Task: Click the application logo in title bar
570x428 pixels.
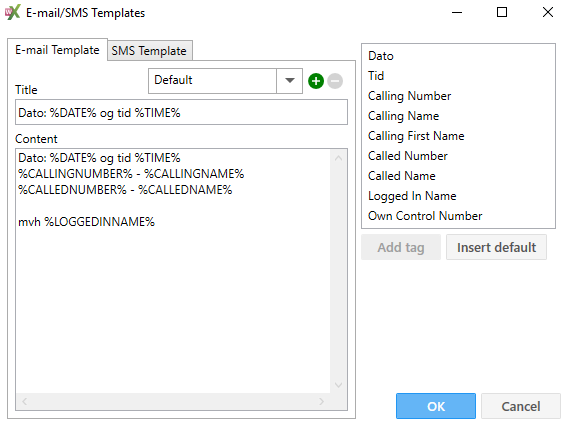Action: [x=12, y=12]
